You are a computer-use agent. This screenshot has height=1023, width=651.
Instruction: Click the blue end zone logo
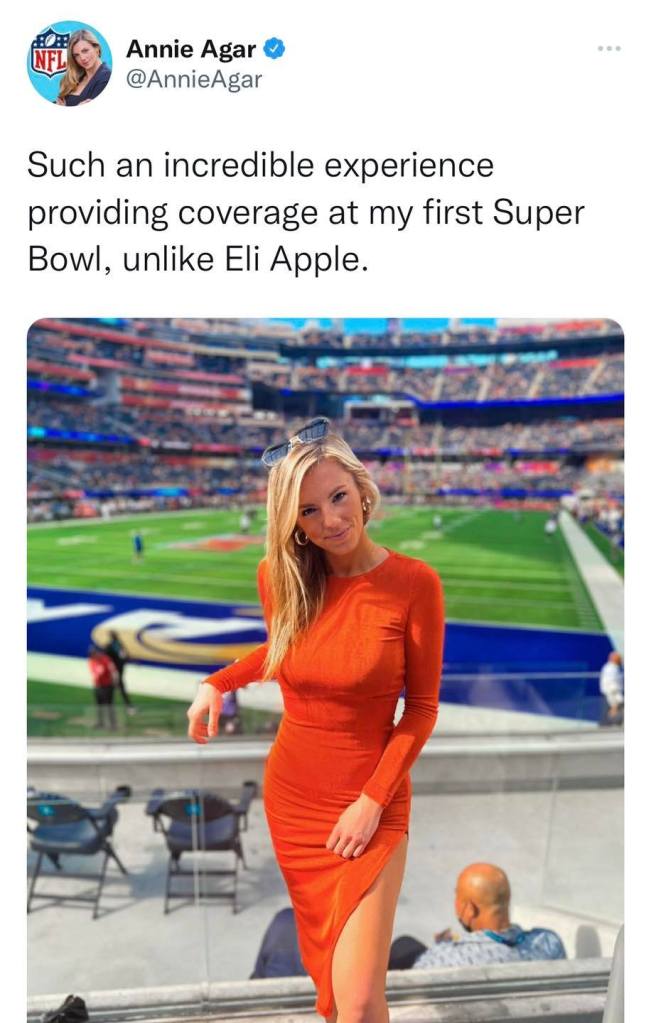point(176,636)
